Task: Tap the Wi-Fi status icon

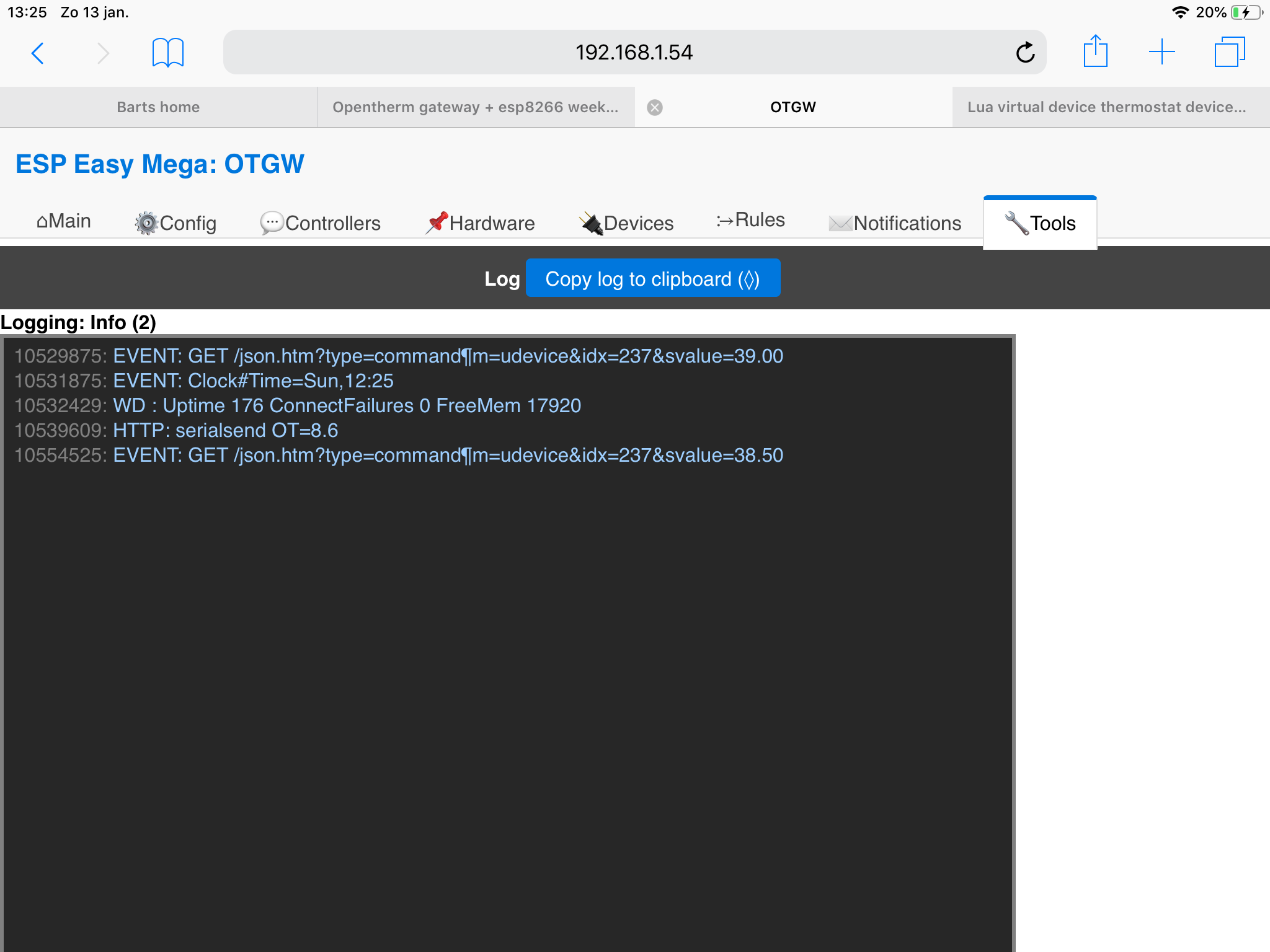Action: click(x=1180, y=12)
